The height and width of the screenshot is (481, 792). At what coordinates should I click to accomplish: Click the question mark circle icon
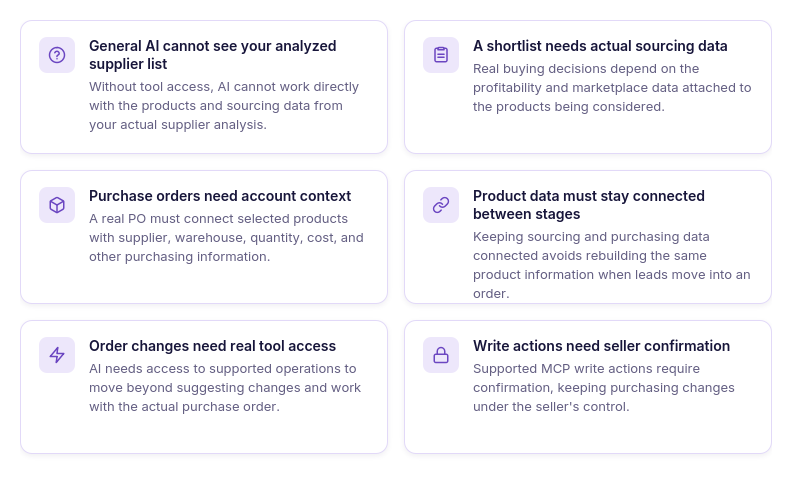point(57,55)
